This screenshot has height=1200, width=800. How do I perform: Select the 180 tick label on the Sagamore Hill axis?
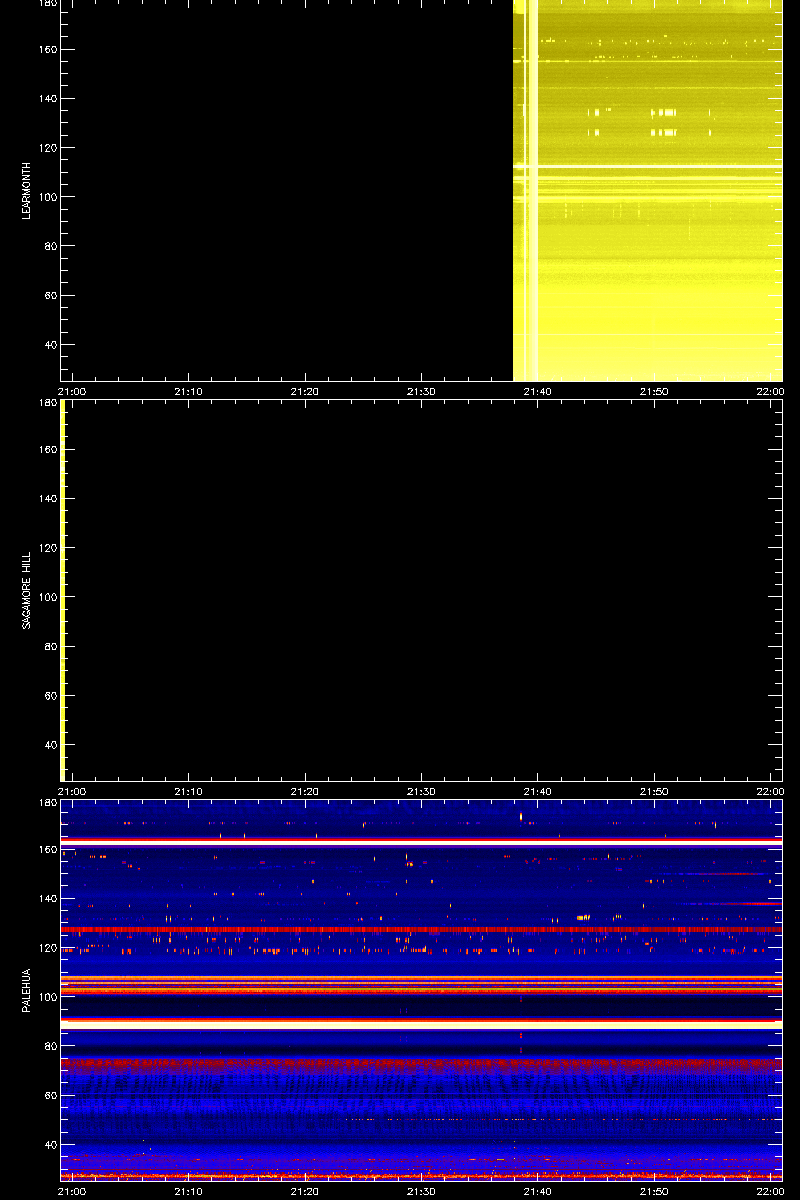[x=46, y=403]
